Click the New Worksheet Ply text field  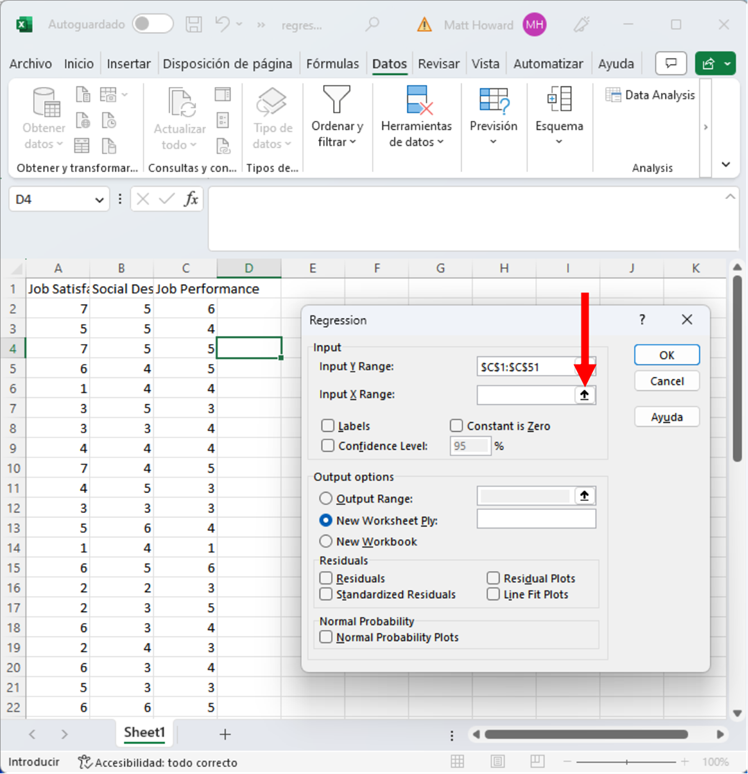pos(536,519)
